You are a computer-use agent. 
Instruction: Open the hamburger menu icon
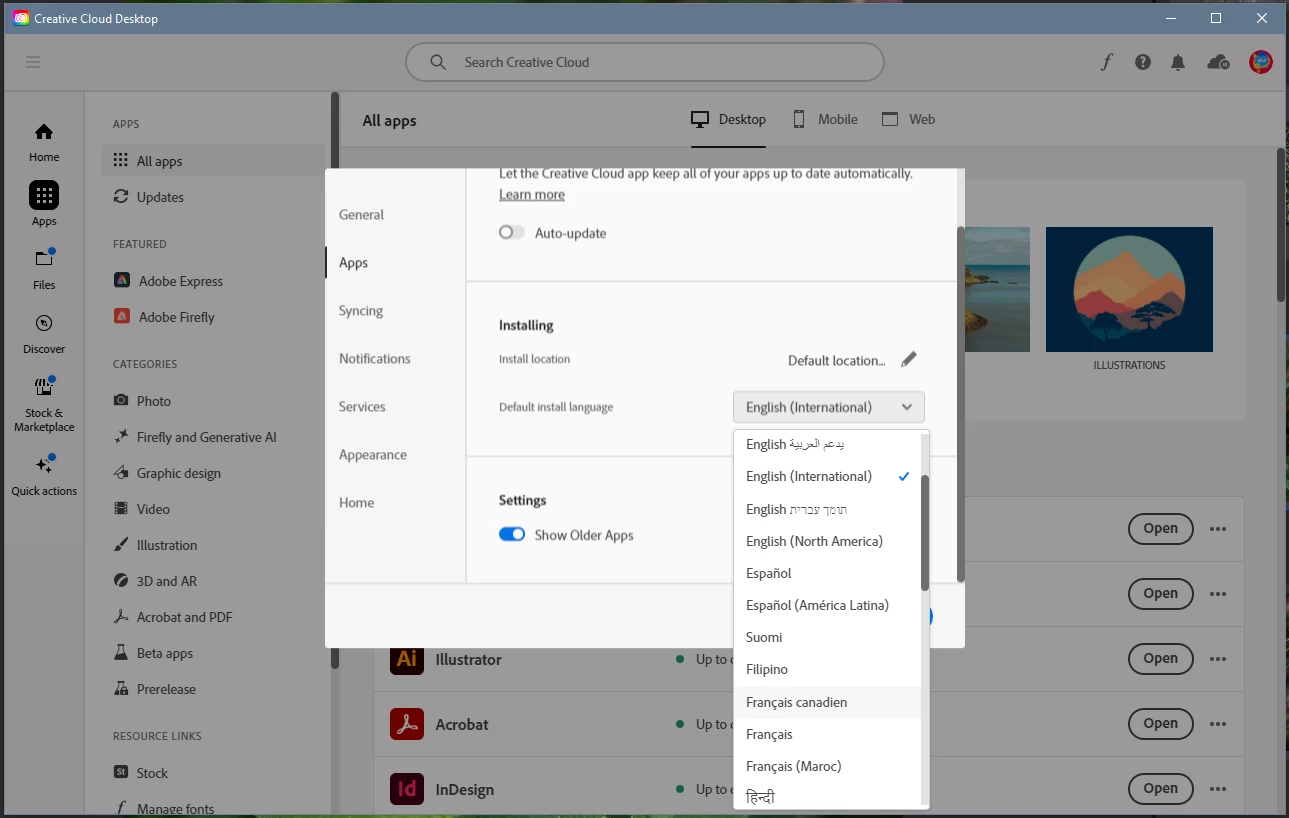coord(33,62)
